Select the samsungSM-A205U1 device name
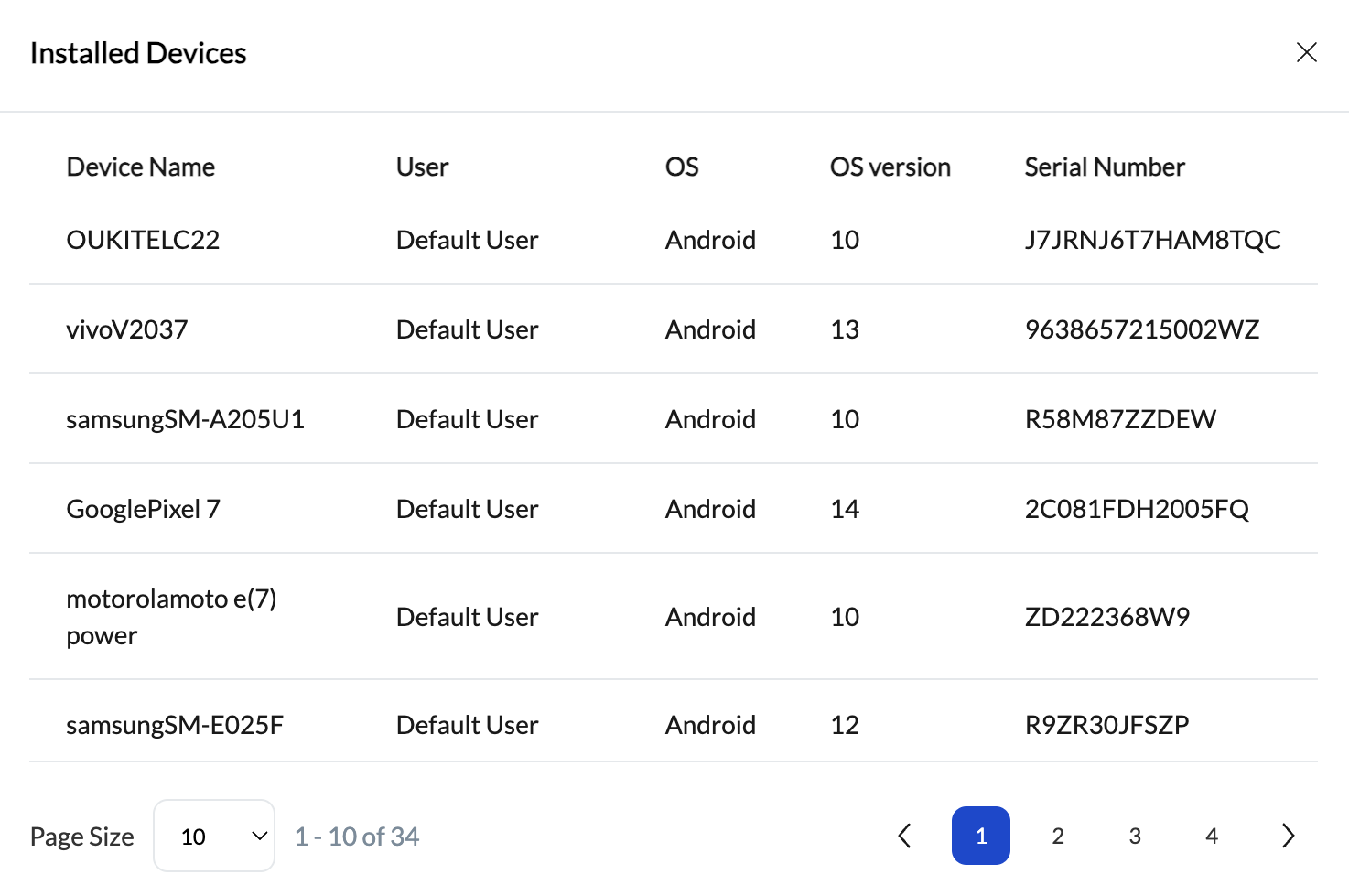Image resolution: width=1349 pixels, height=896 pixels. 186,419
